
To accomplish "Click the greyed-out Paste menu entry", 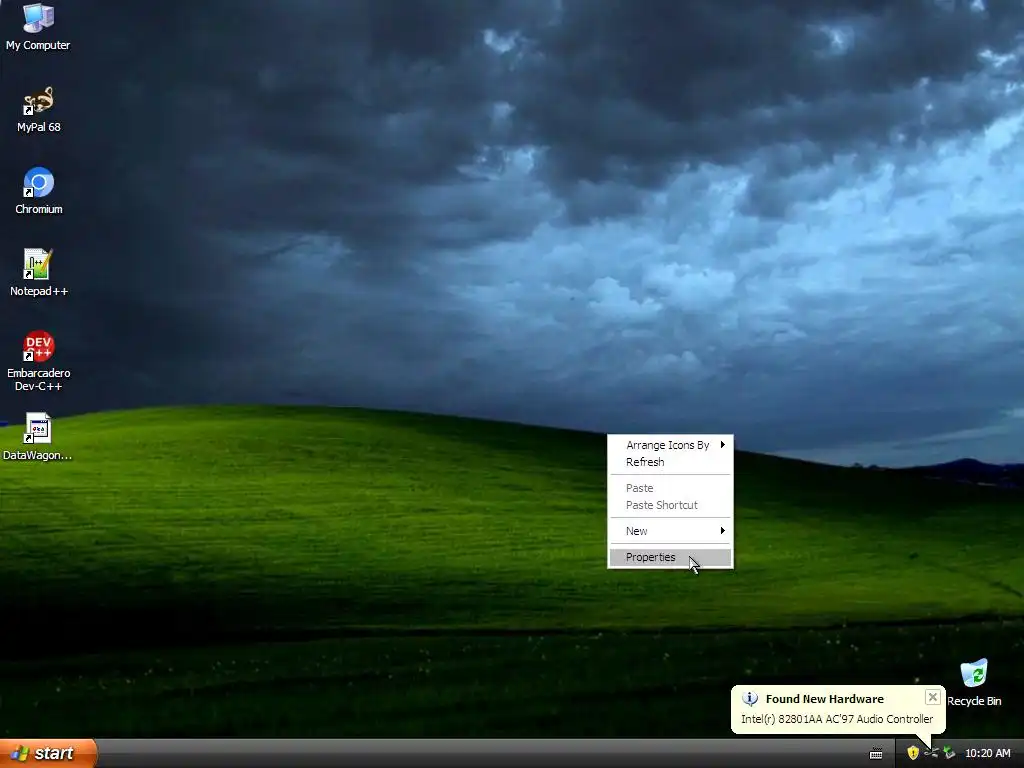I will click(671, 488).
